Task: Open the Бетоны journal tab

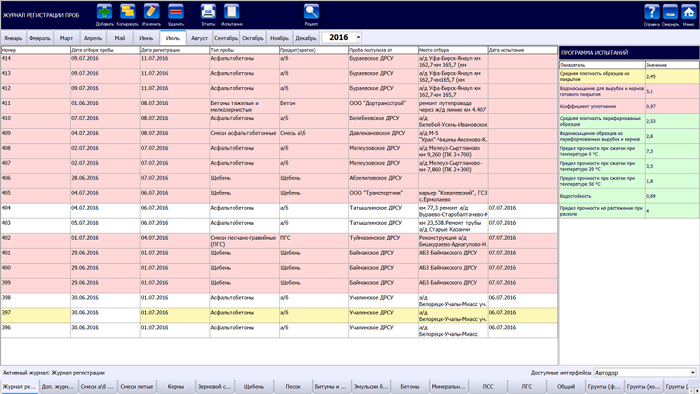Action: coord(410,386)
